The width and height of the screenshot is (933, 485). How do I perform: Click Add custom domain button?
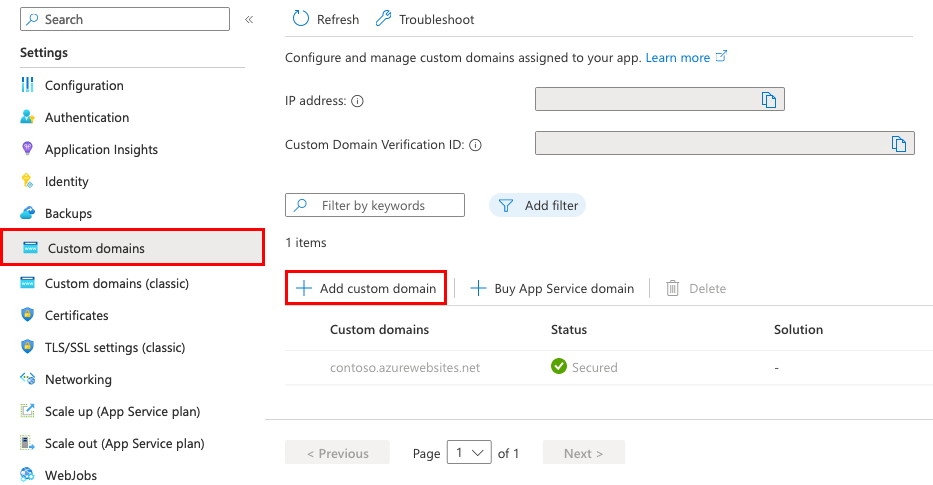pos(366,288)
